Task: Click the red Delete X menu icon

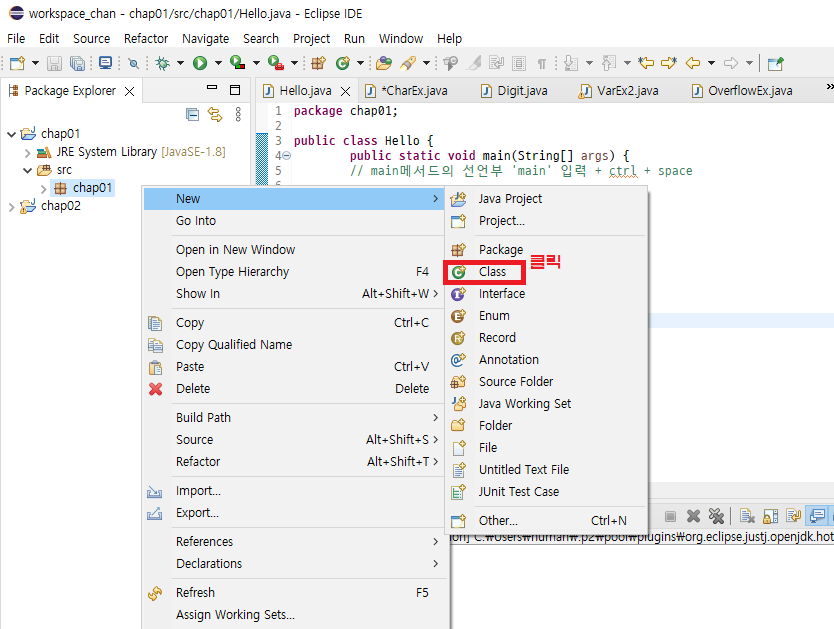Action: click(155, 389)
